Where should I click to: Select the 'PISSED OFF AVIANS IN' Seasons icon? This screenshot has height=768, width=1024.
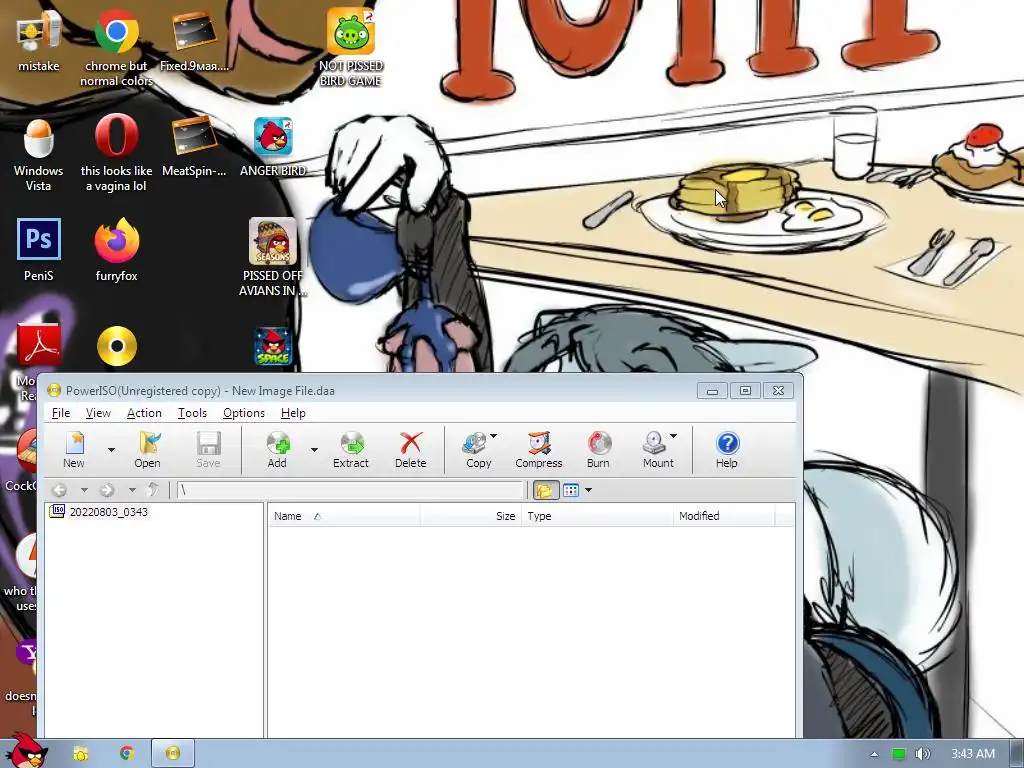coord(273,257)
